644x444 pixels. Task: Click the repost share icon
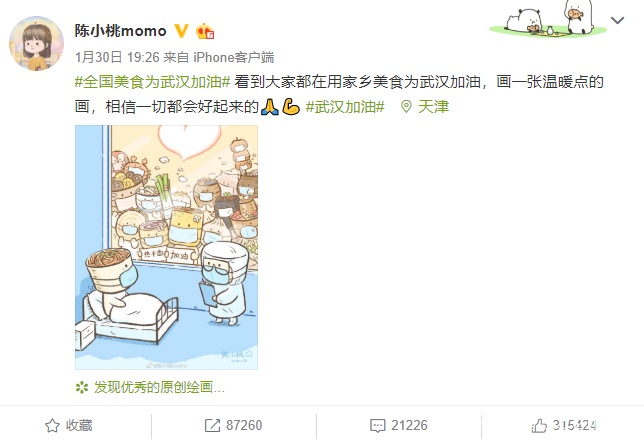point(212,426)
